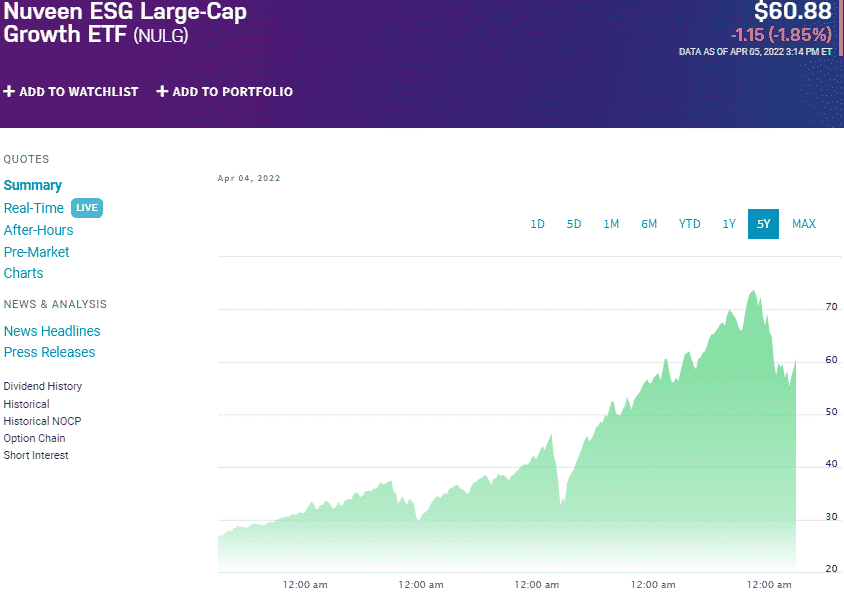
Task: View Press Releases
Action: 49,352
